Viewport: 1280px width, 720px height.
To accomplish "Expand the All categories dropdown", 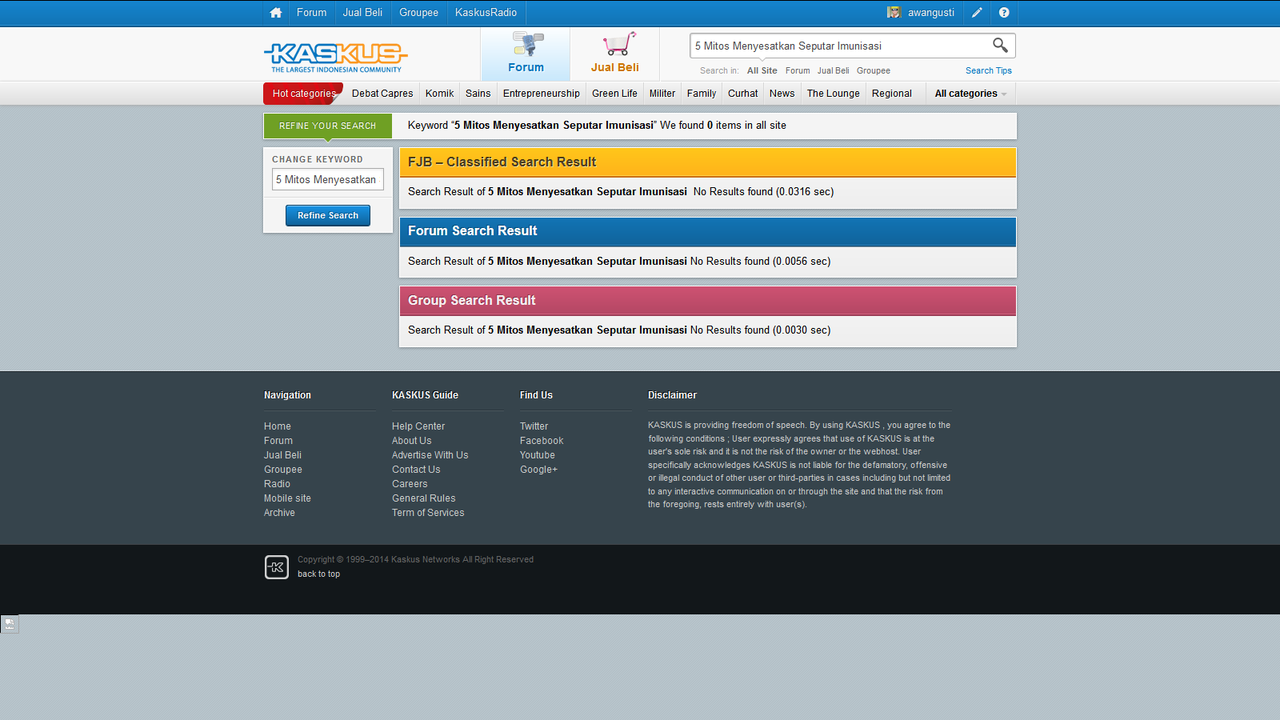I will [x=971, y=93].
